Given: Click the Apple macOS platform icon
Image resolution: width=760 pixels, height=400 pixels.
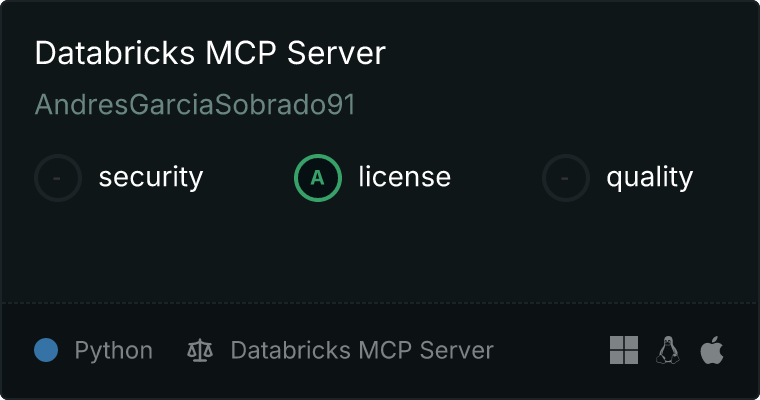Looking at the screenshot, I should 712,350.
